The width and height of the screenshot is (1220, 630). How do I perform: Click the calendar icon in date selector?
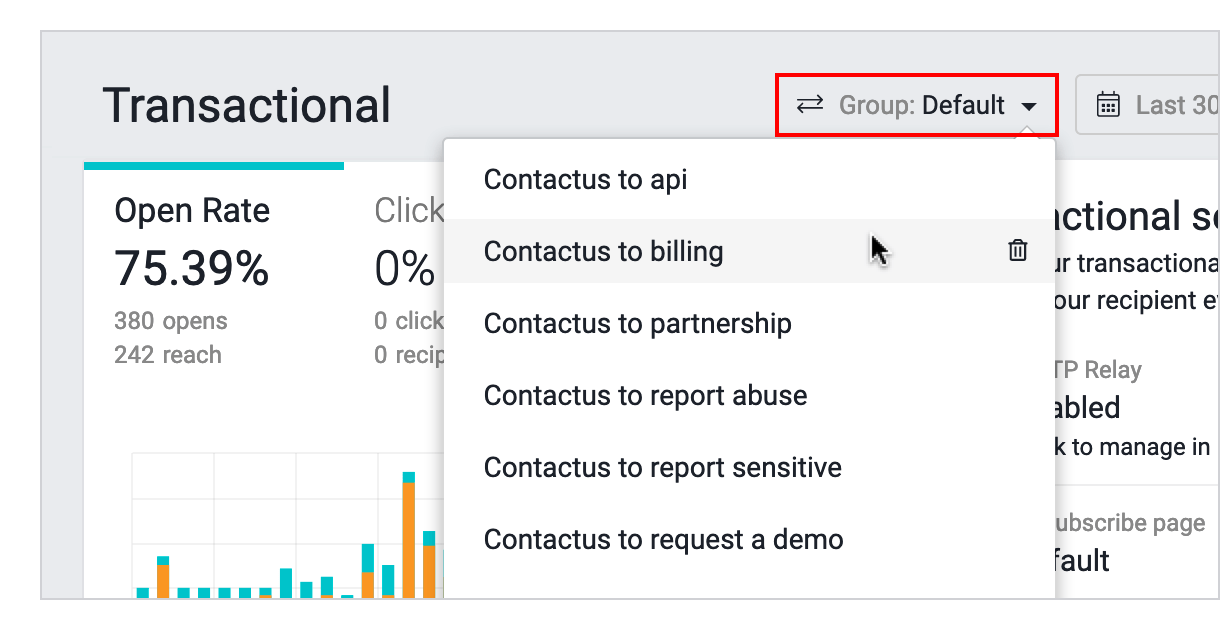[1108, 104]
